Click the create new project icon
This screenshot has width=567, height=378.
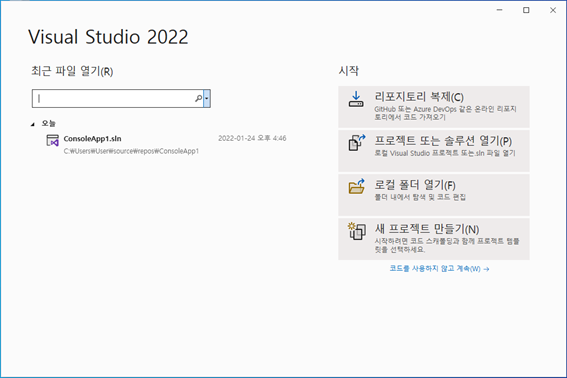click(357, 231)
